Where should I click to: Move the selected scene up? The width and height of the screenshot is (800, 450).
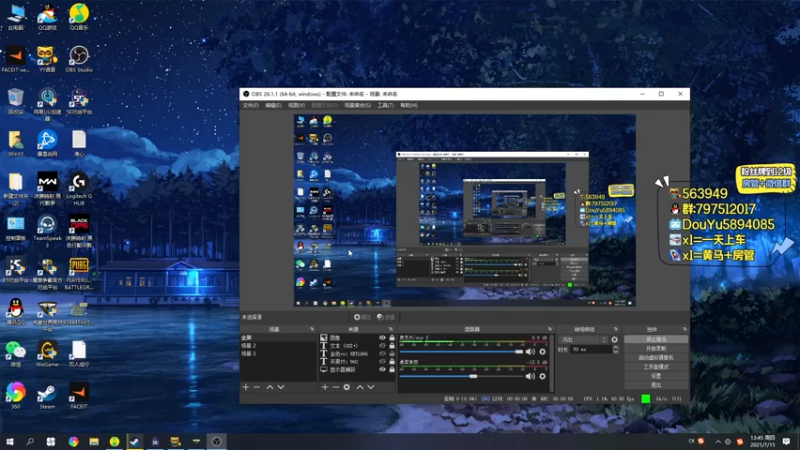click(270, 387)
